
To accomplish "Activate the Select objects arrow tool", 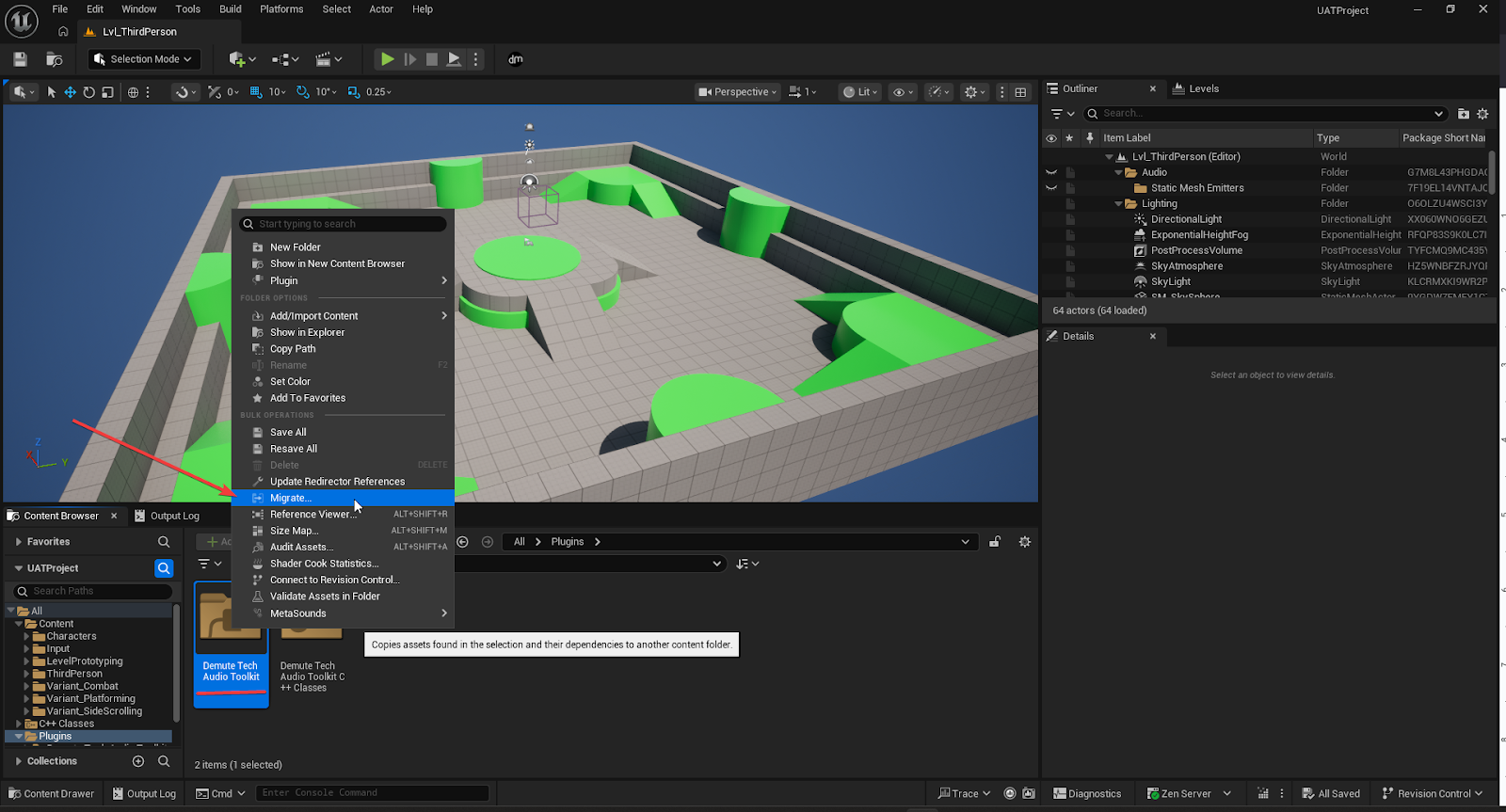I will click(x=52, y=92).
